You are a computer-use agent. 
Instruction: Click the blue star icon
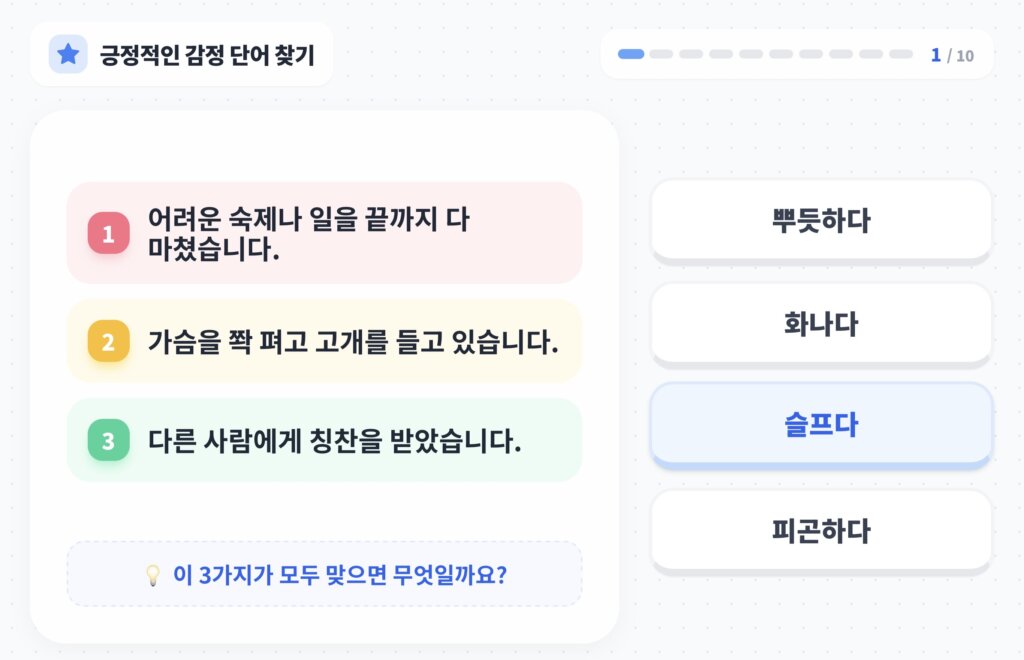point(68,54)
